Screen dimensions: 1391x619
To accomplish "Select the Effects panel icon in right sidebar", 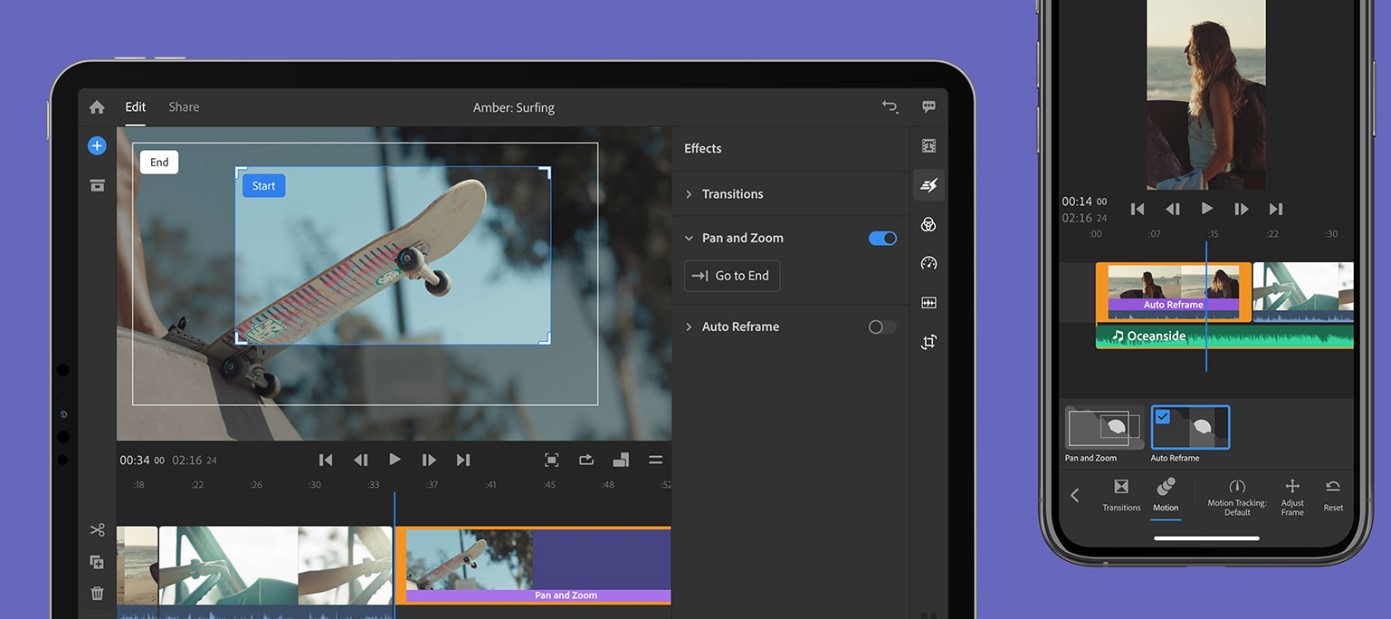I will coord(929,185).
